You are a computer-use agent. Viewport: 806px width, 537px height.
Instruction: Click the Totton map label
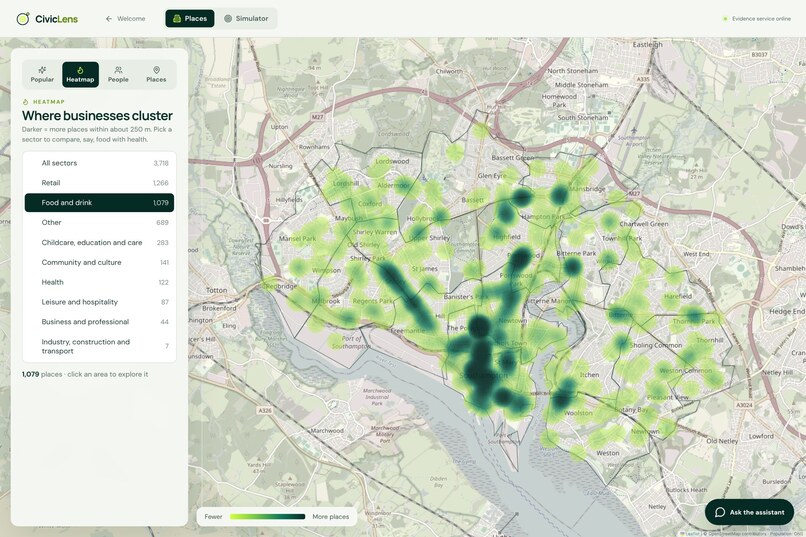[x=216, y=290]
